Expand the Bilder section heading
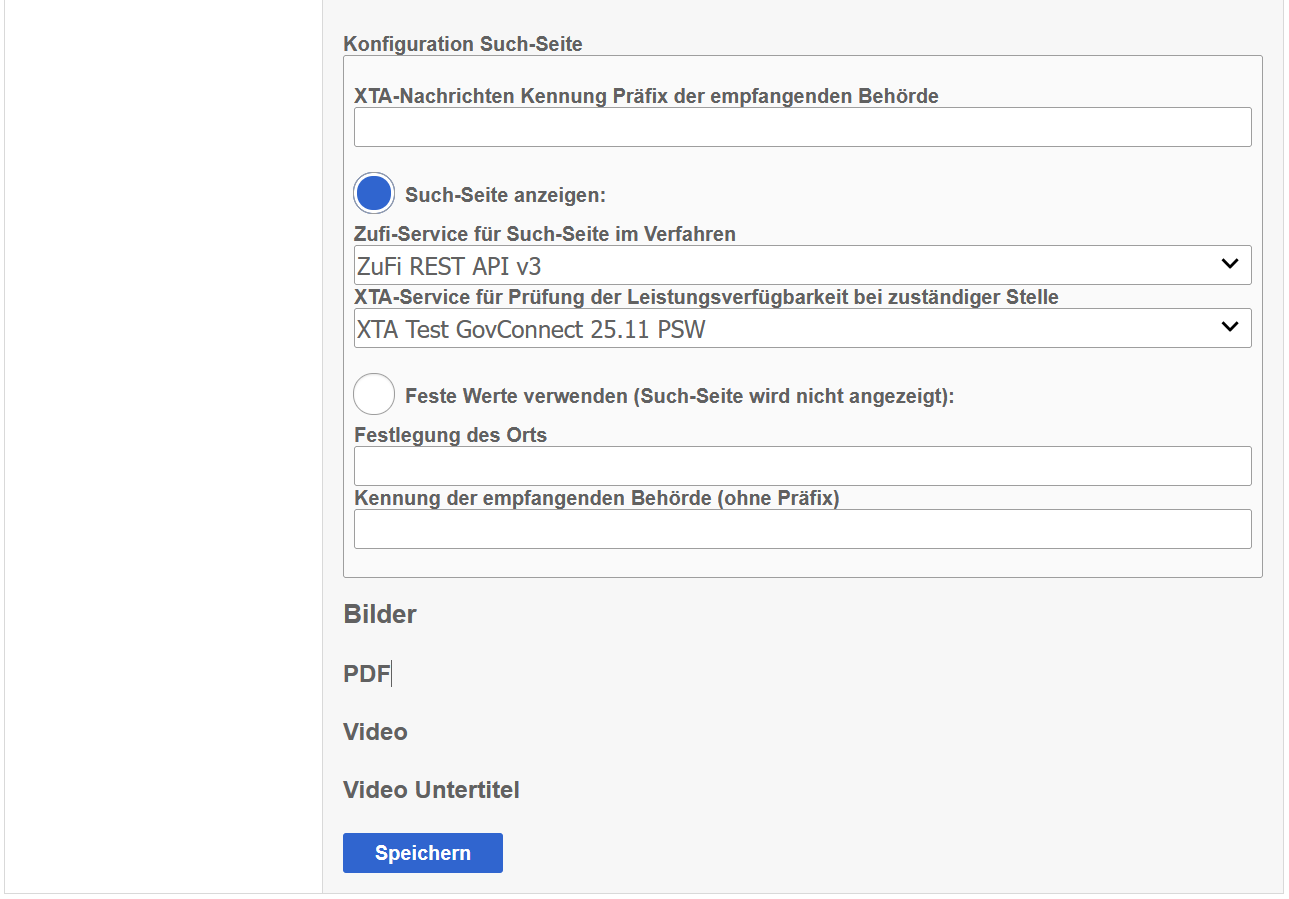1289x899 pixels. [x=380, y=614]
